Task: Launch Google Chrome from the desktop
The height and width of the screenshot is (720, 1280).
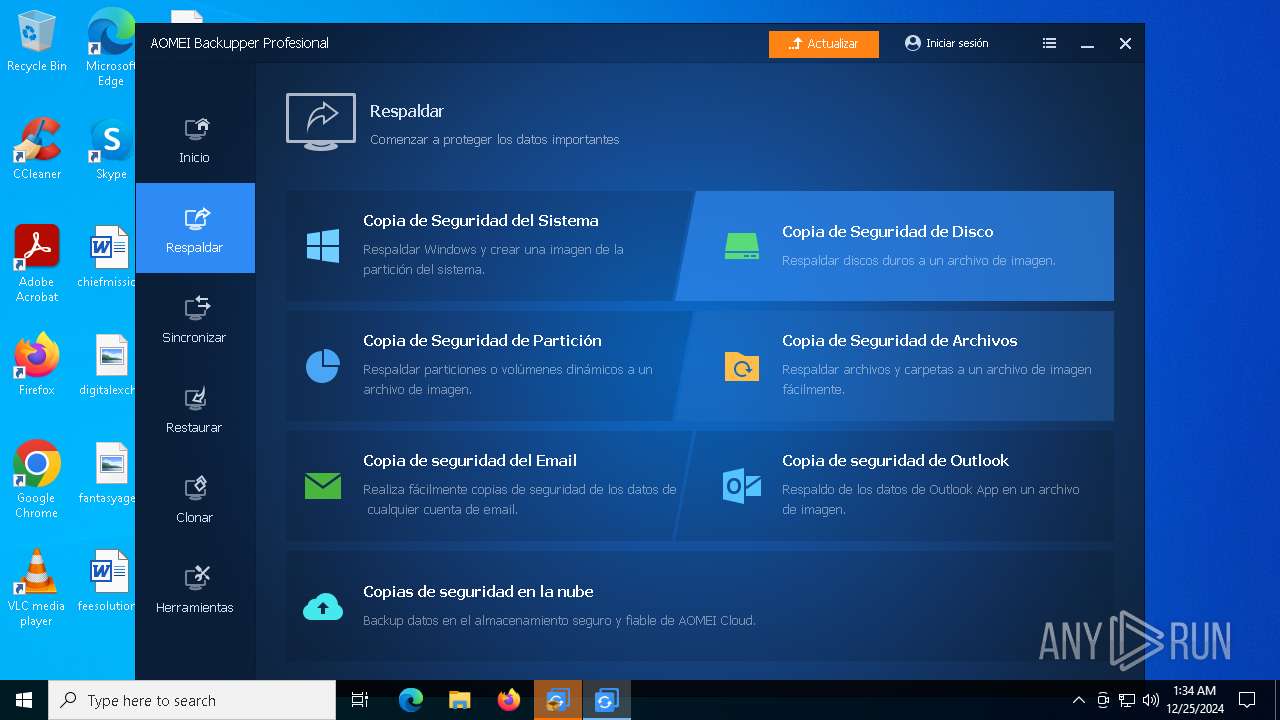Action: click(37, 480)
